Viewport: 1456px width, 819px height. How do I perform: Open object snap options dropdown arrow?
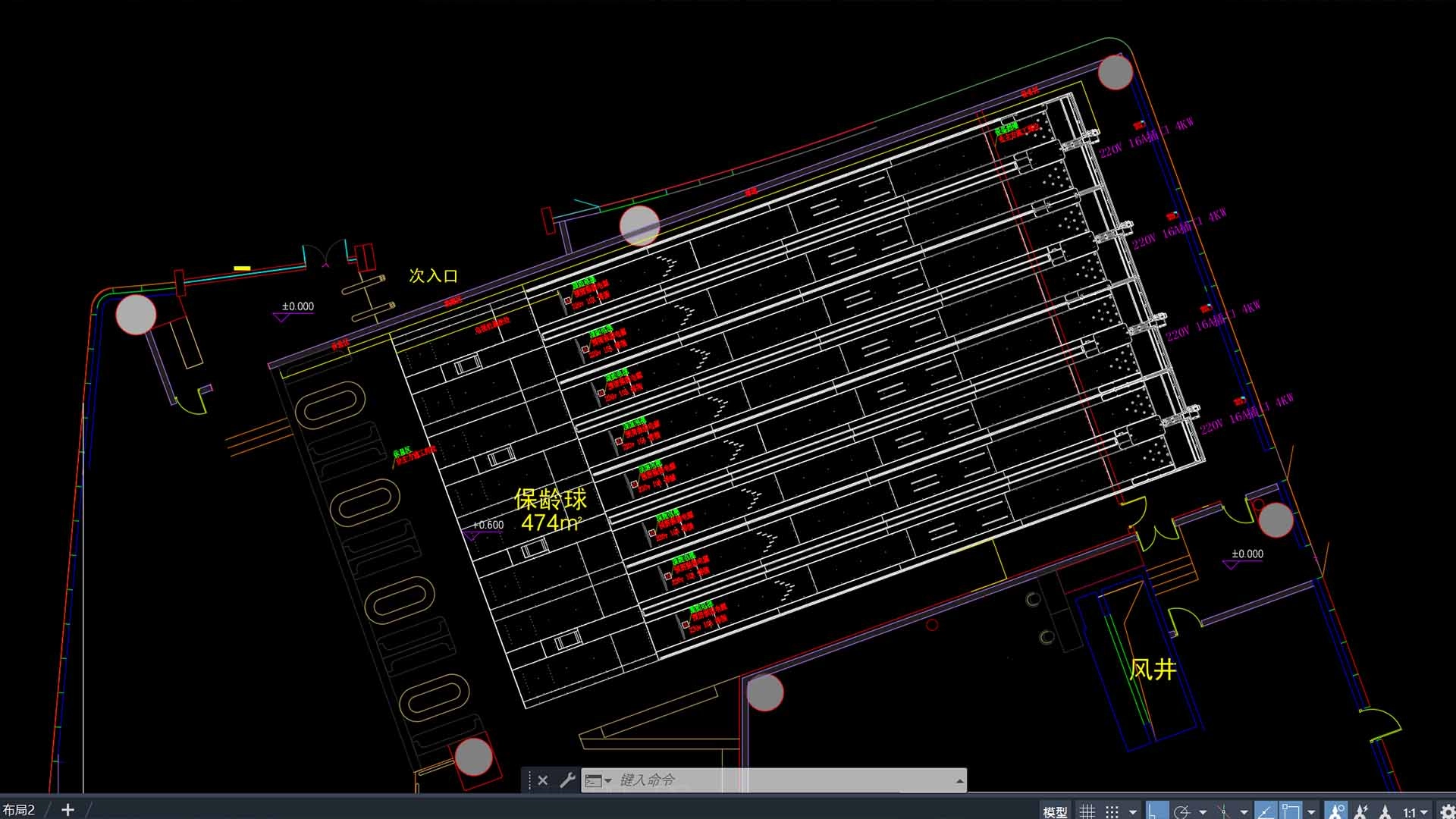click(x=1311, y=811)
